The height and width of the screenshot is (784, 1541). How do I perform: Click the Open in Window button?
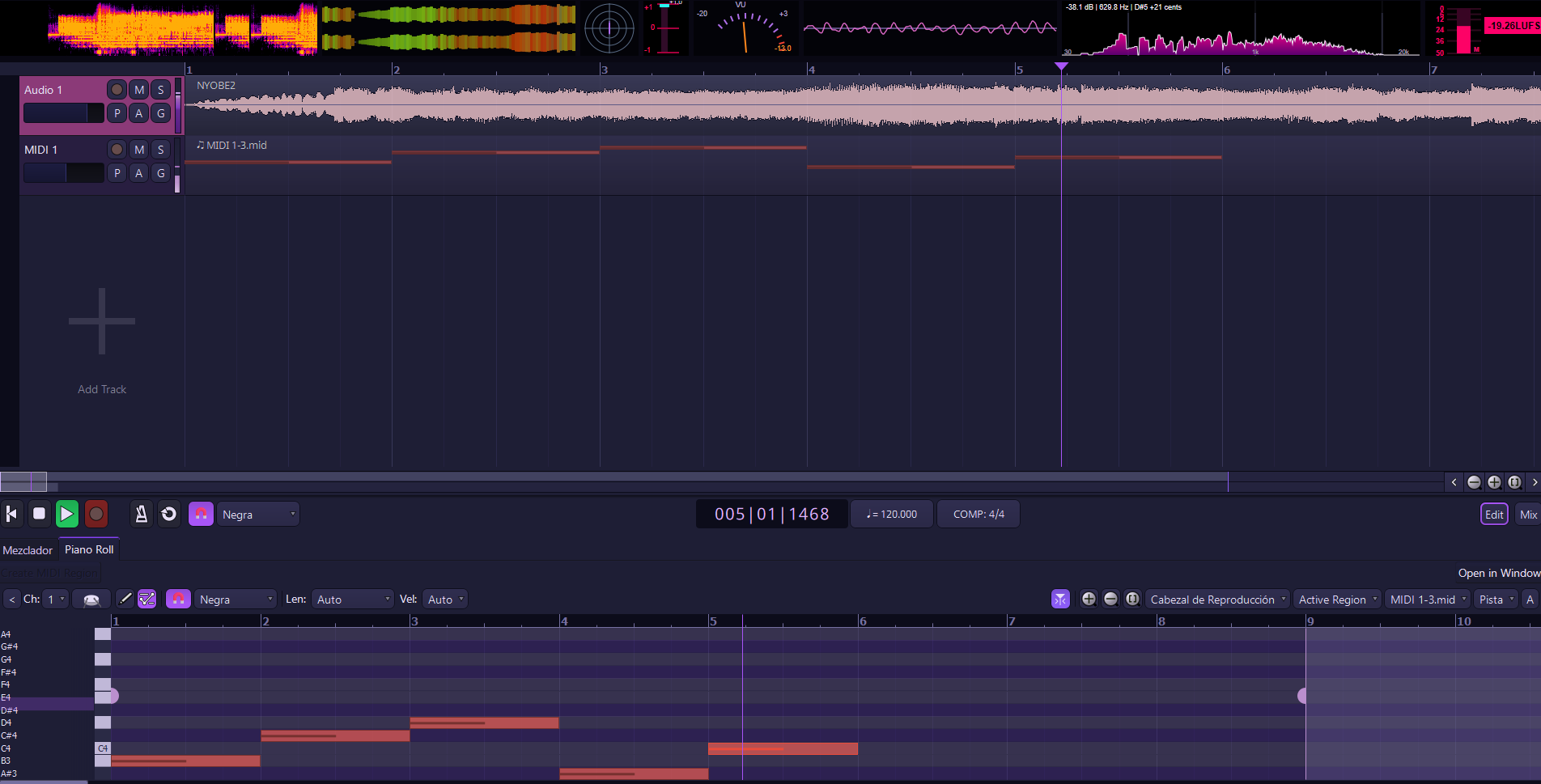(1498, 573)
